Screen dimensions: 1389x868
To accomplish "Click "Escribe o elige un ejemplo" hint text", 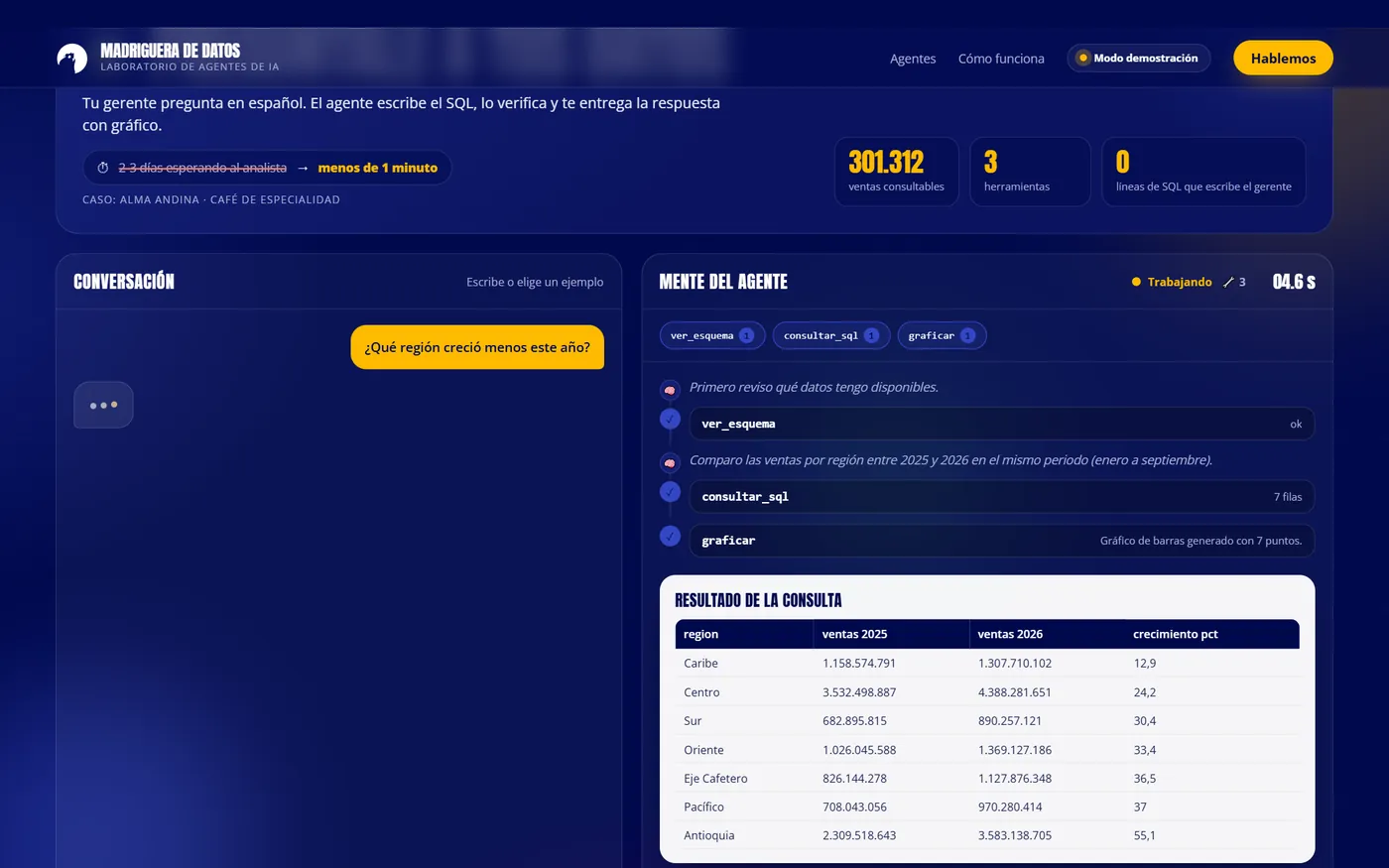I will click(x=535, y=282).
